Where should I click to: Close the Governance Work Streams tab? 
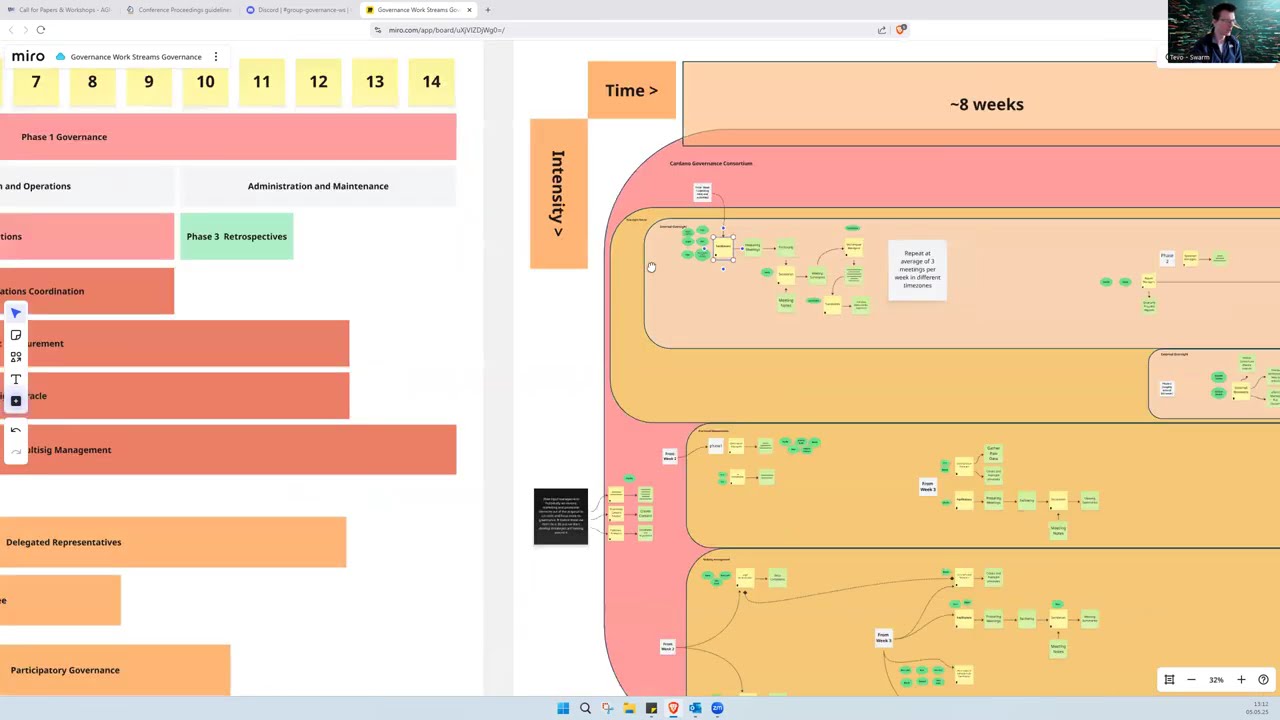[x=469, y=10]
